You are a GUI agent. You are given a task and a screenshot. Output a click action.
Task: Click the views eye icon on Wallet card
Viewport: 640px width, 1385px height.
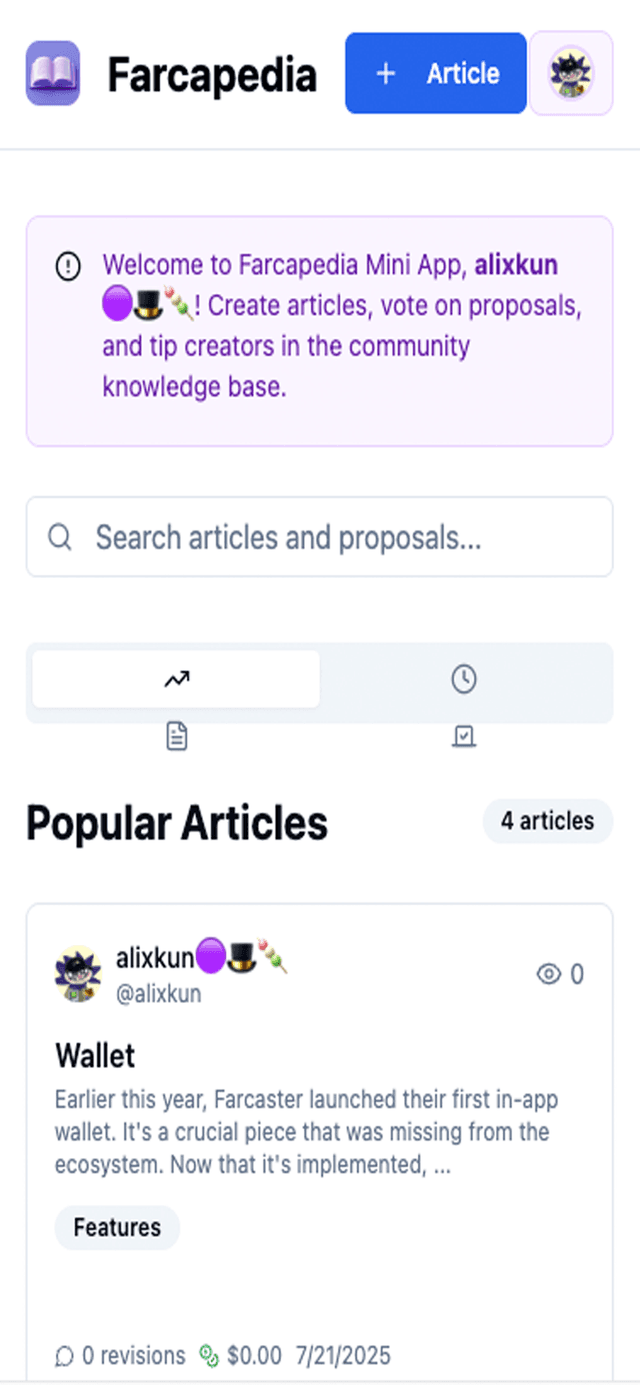[550, 973]
